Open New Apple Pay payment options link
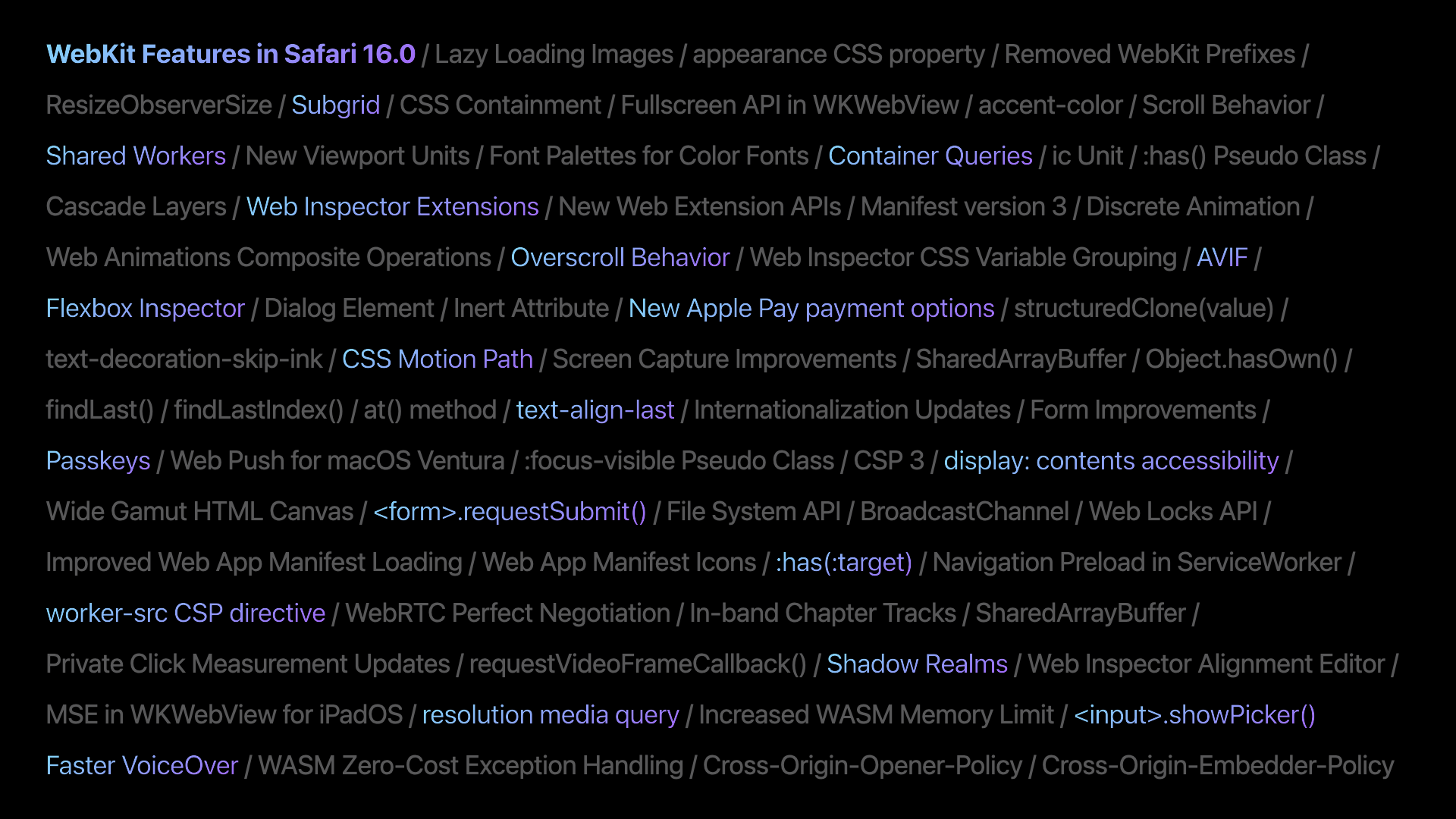1456x819 pixels. tap(811, 309)
